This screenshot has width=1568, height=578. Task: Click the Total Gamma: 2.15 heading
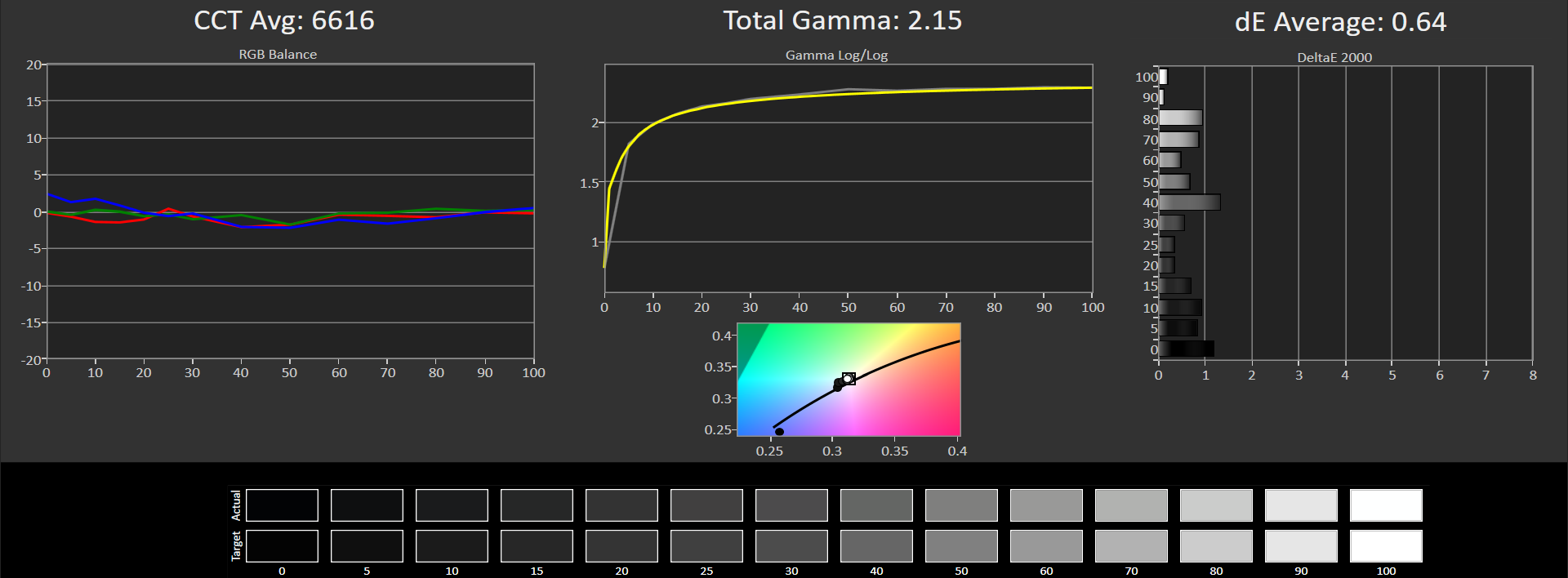pyautogui.click(x=843, y=20)
